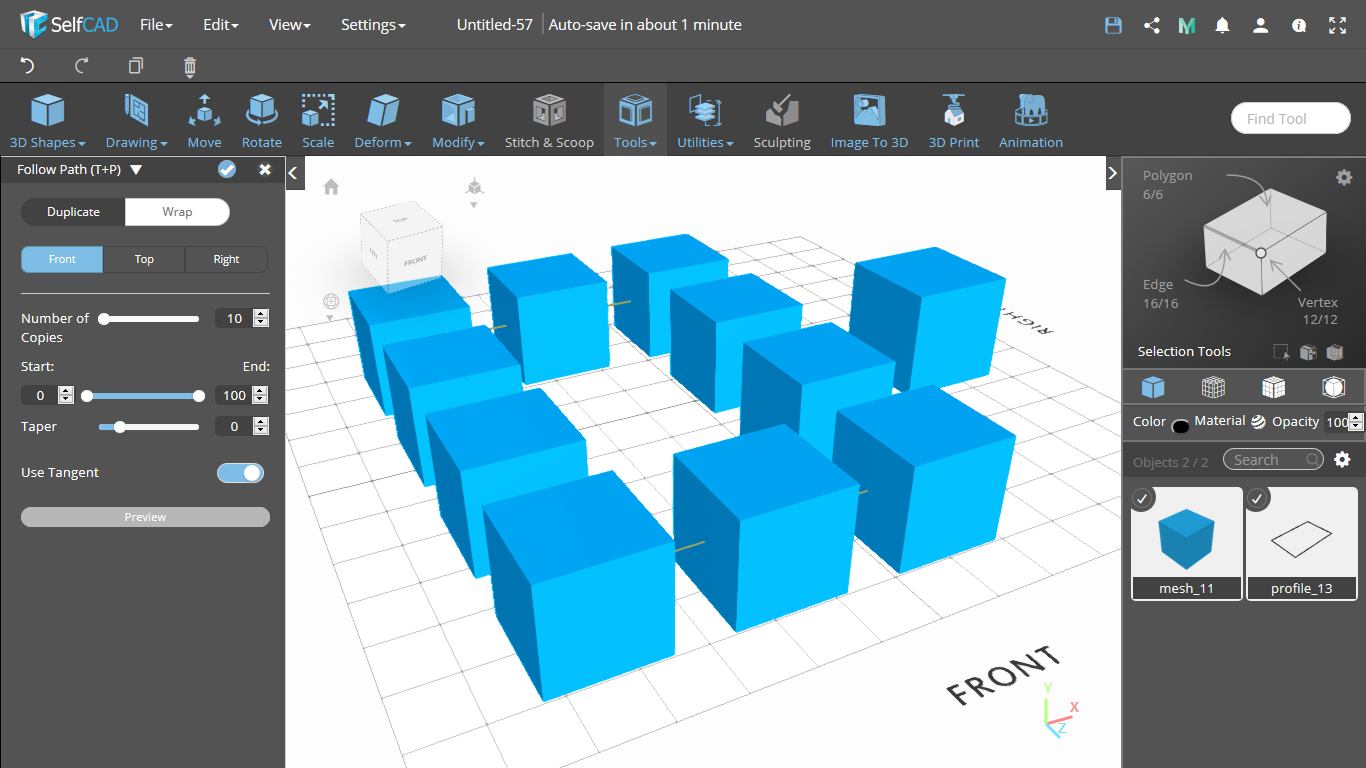The height and width of the screenshot is (768, 1366).
Task: Collapse the left panel arrow
Action: 294,173
